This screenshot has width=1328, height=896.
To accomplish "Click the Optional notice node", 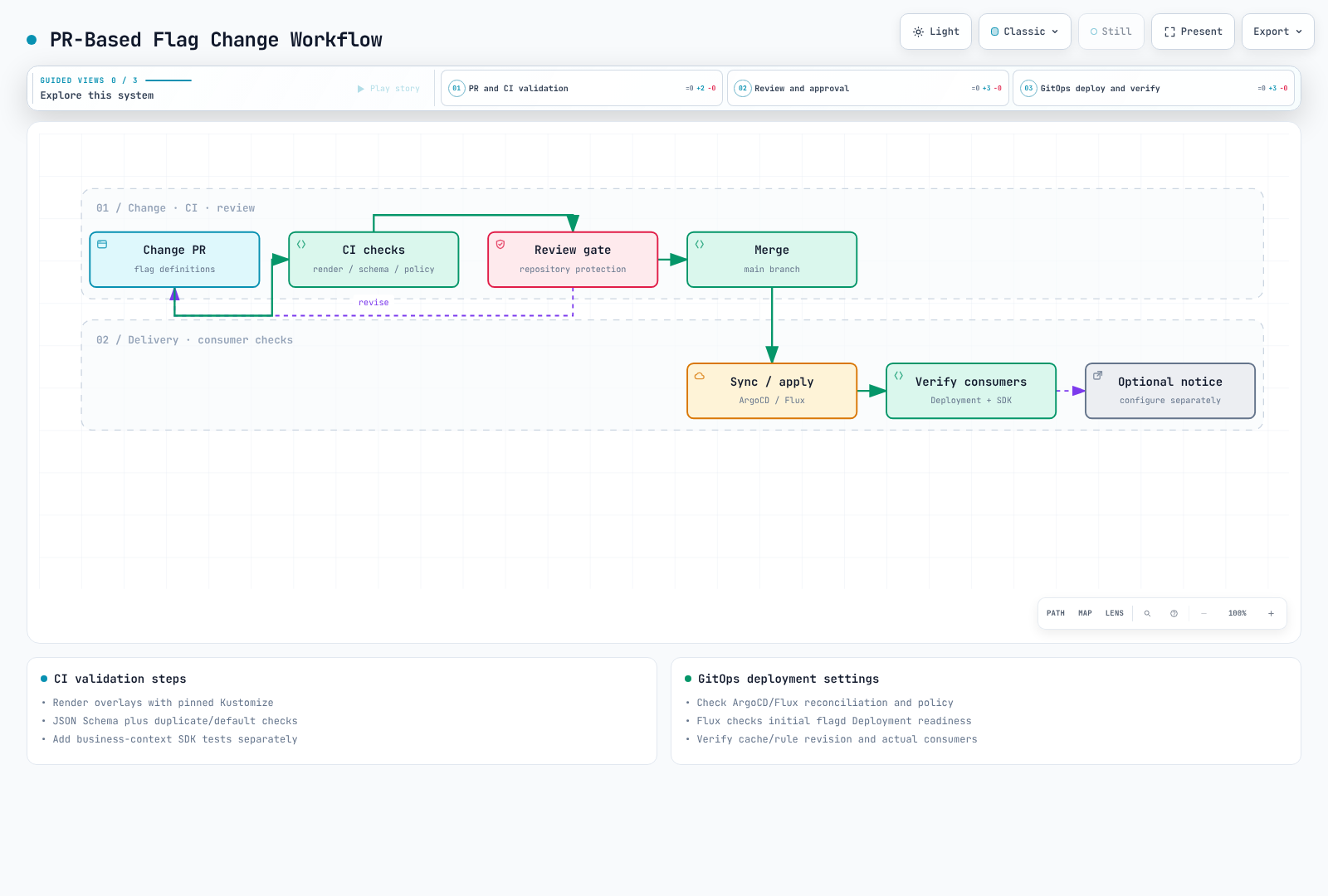I will point(1170,391).
